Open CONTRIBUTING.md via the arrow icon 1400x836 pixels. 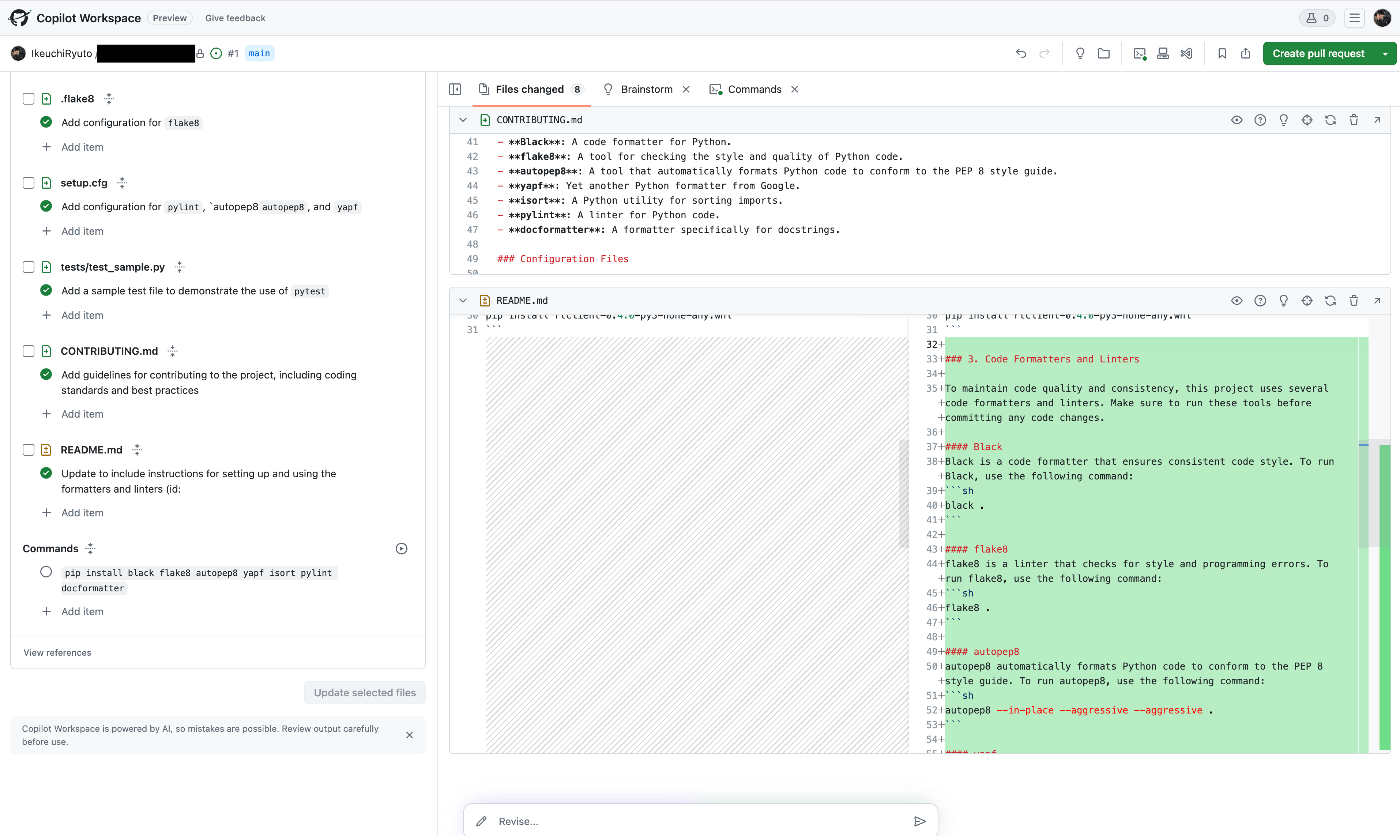coord(1377,120)
